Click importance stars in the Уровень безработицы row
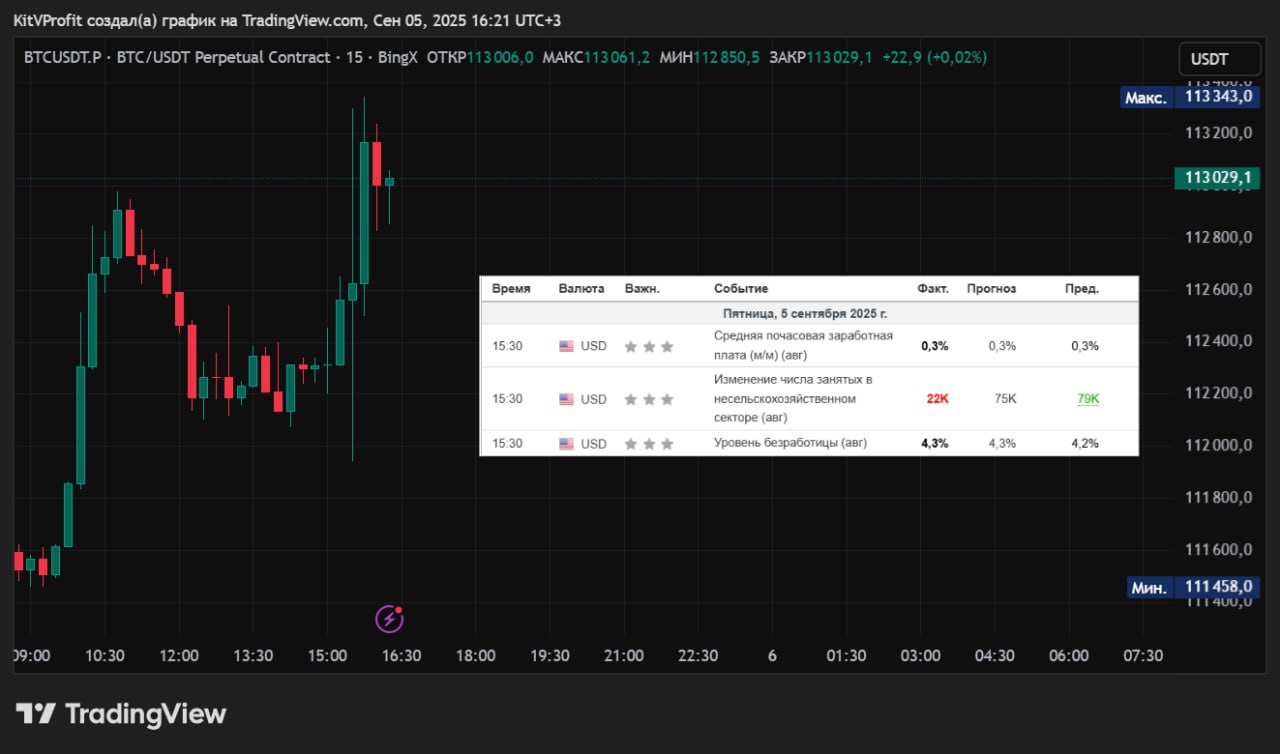Image resolution: width=1280 pixels, height=754 pixels. (649, 443)
